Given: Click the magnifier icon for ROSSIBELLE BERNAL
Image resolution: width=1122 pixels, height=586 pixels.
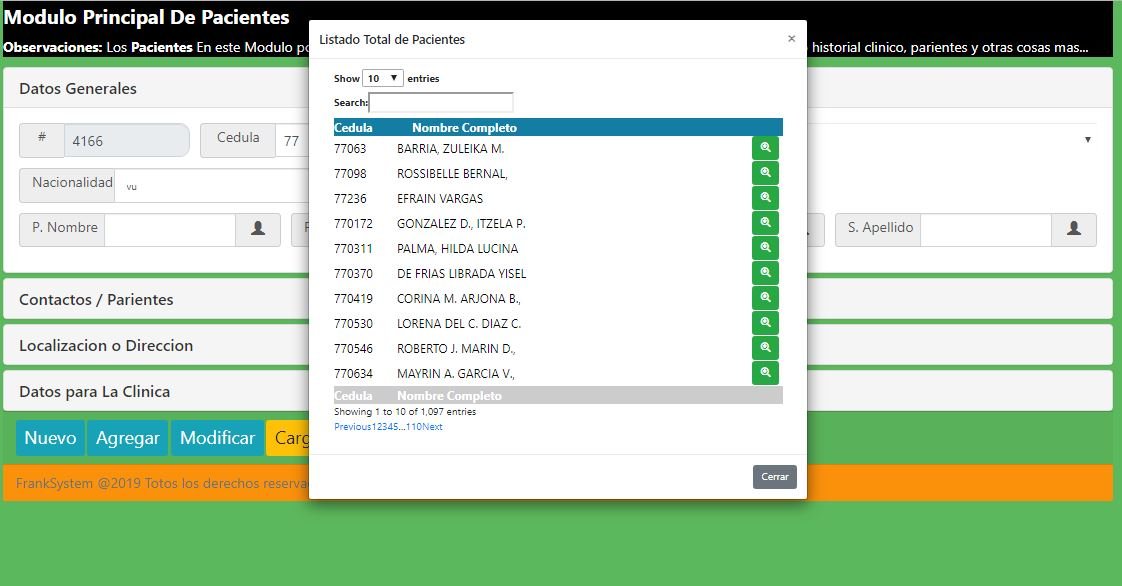Looking at the screenshot, I should [765, 173].
